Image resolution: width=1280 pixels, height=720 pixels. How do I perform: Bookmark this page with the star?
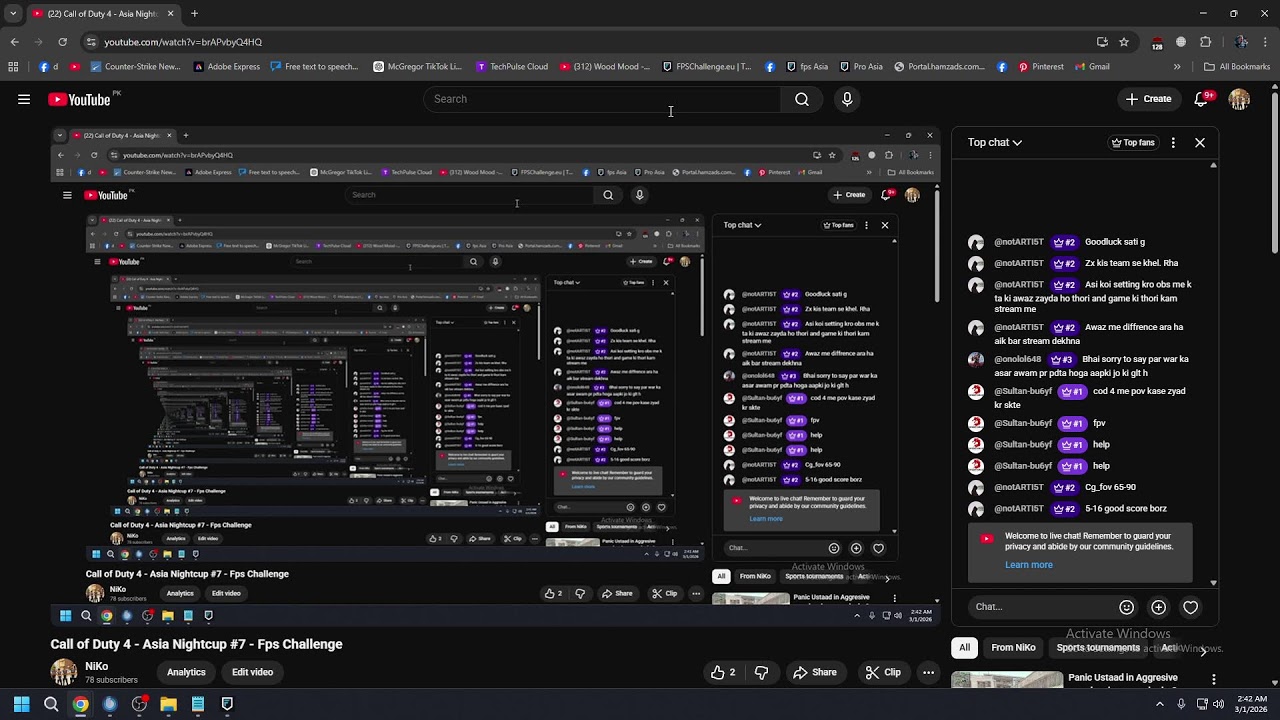(1124, 42)
